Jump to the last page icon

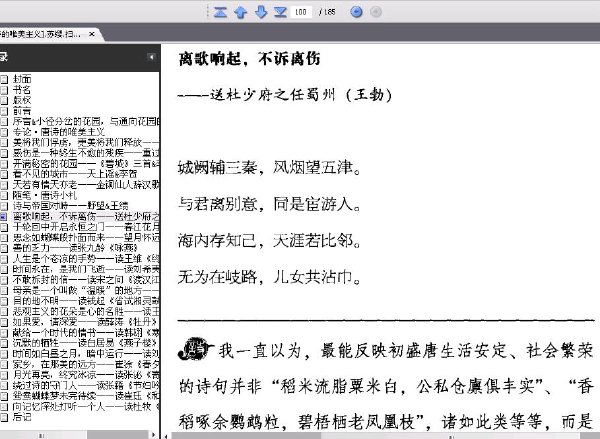(280, 12)
